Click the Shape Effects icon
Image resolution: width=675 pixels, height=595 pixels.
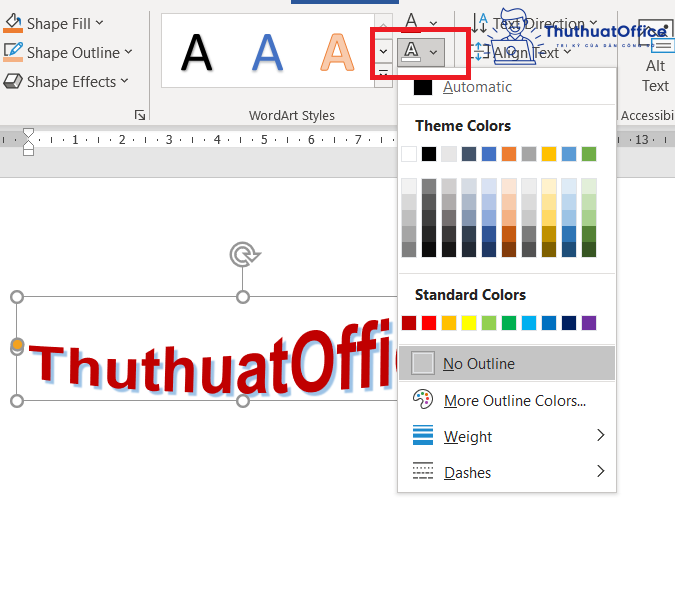click(x=12, y=81)
